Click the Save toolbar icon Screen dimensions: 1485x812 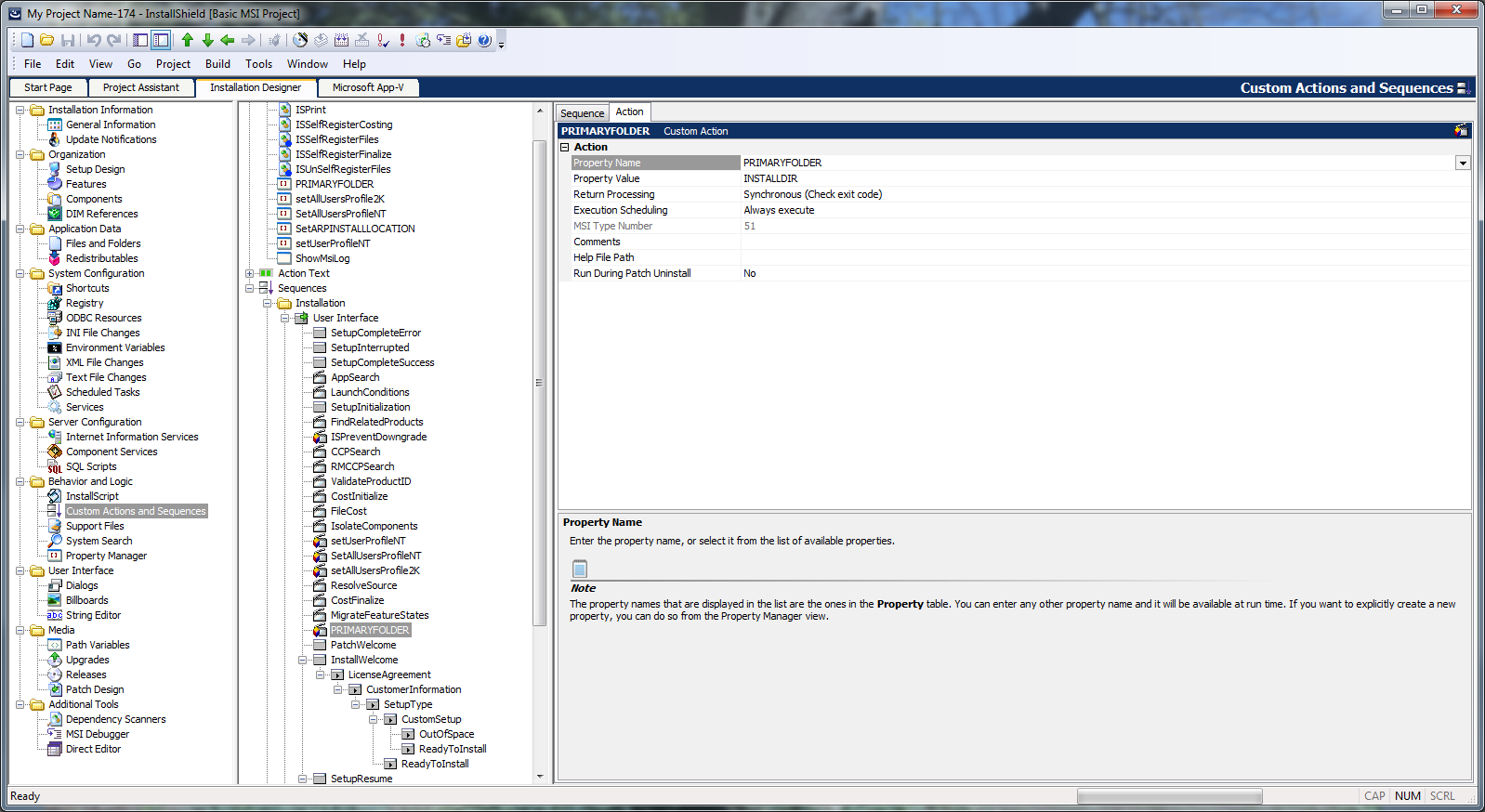click(68, 40)
